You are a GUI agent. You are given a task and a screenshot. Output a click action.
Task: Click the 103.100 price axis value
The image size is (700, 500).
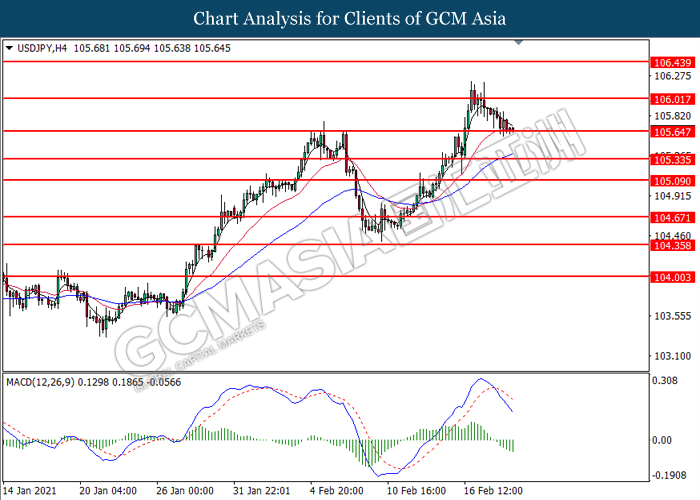point(672,356)
